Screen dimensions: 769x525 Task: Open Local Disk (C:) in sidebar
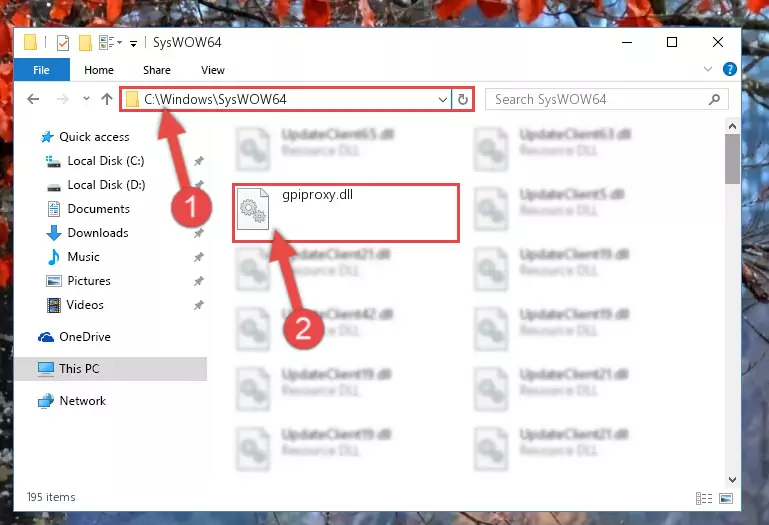105,161
